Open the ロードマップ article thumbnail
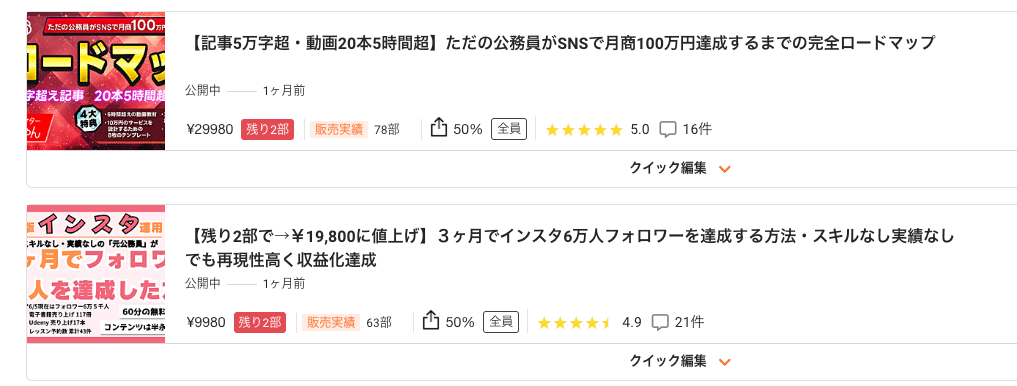 click(x=96, y=81)
